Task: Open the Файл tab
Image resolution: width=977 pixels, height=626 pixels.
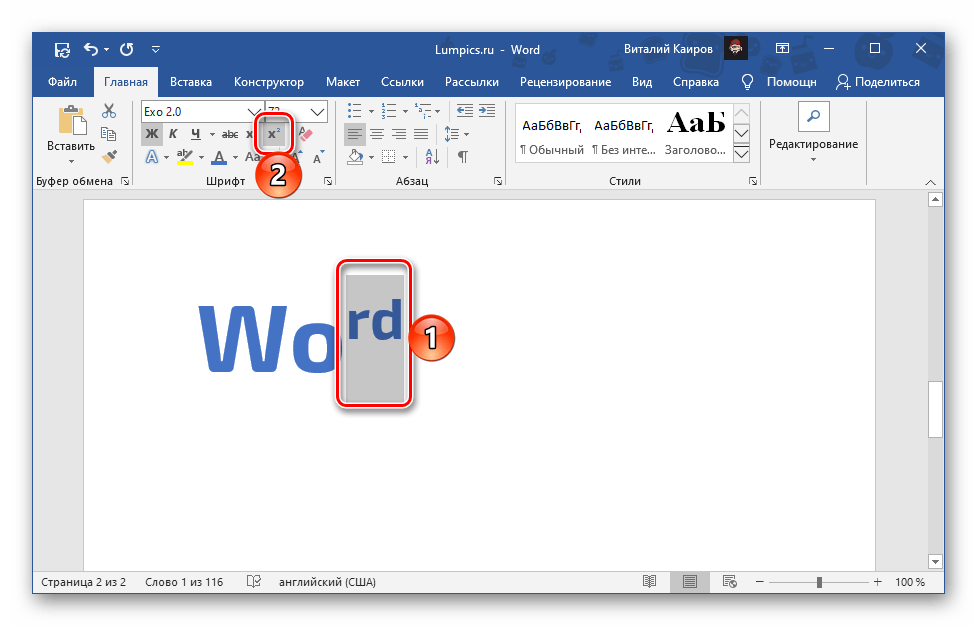Action: (62, 82)
